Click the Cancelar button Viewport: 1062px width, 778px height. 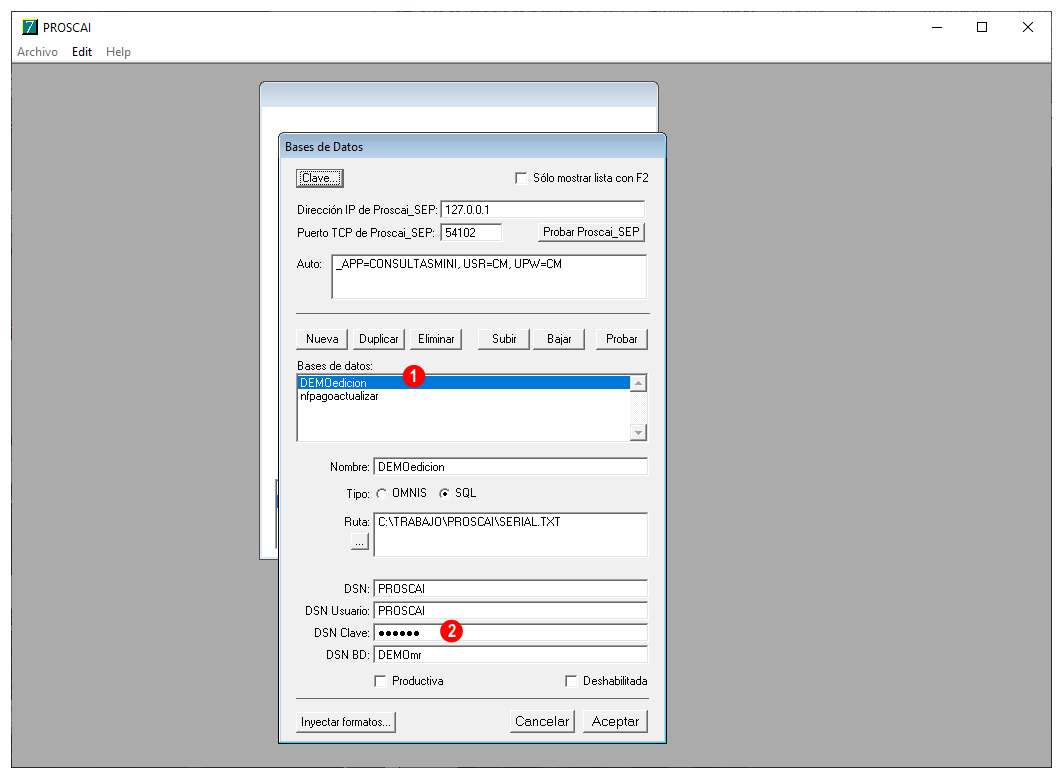pyautogui.click(x=542, y=722)
